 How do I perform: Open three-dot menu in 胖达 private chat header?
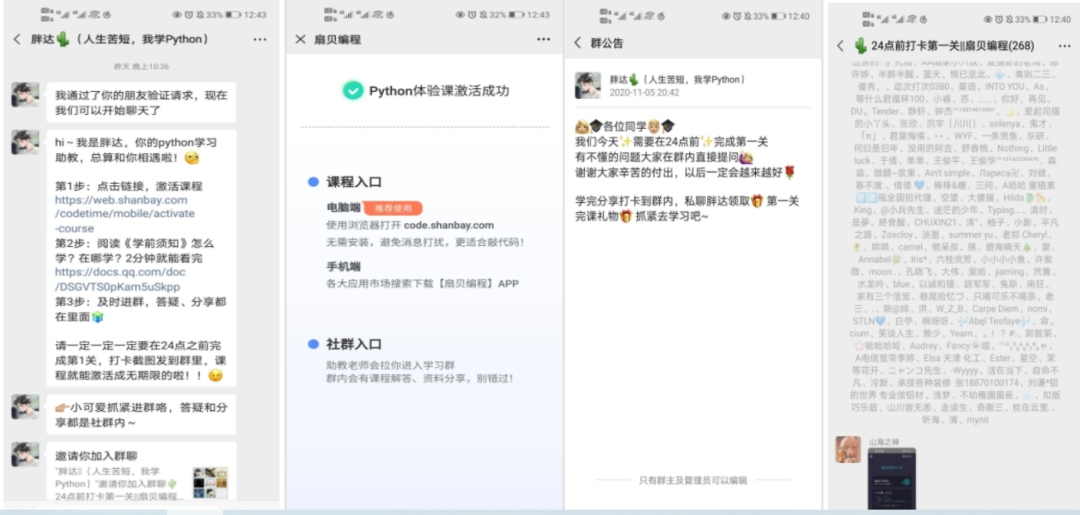(x=260, y=39)
